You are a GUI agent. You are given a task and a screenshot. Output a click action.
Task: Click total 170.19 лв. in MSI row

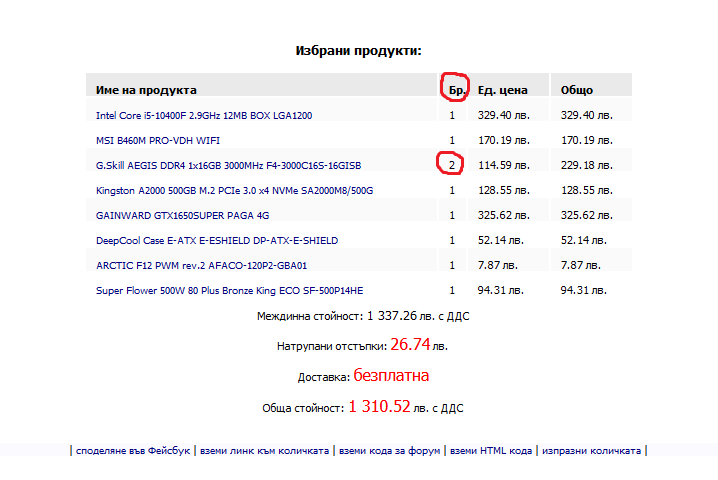pos(587,140)
